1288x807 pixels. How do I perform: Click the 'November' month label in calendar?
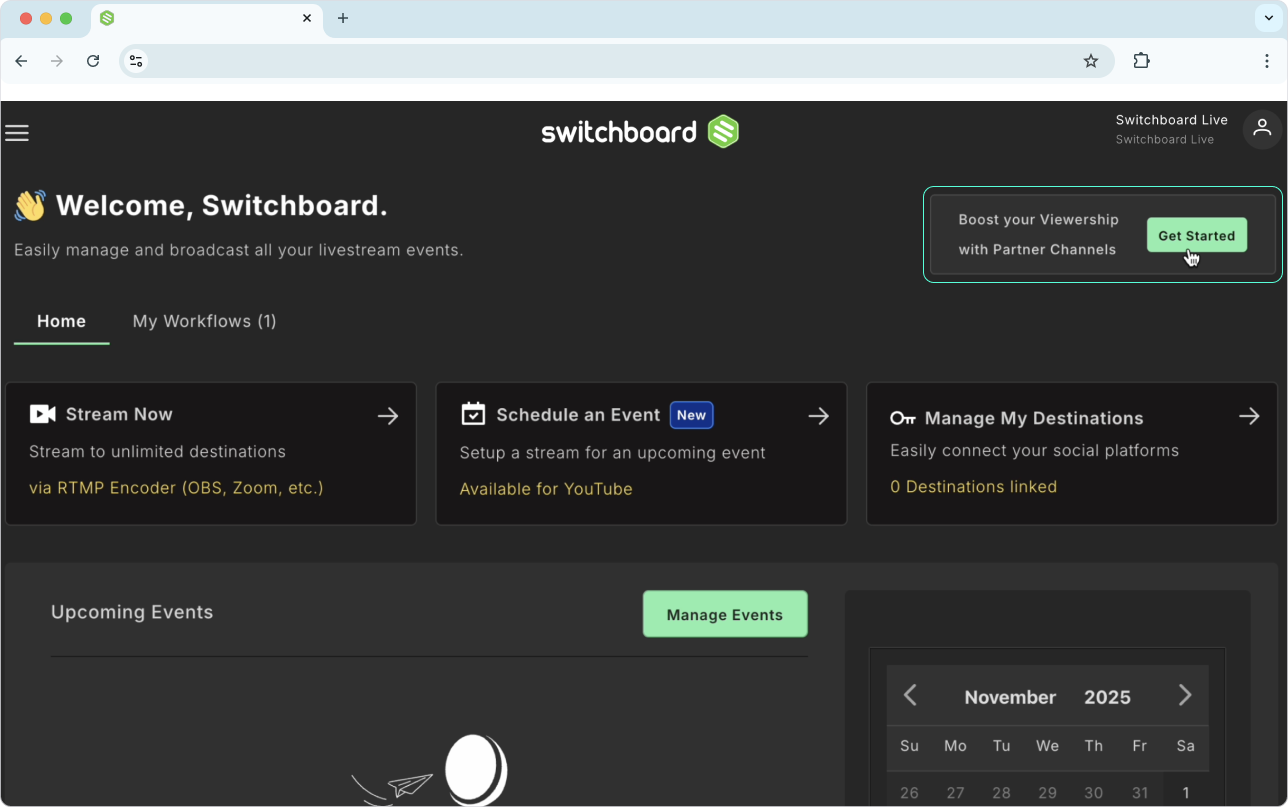pyautogui.click(x=1010, y=697)
